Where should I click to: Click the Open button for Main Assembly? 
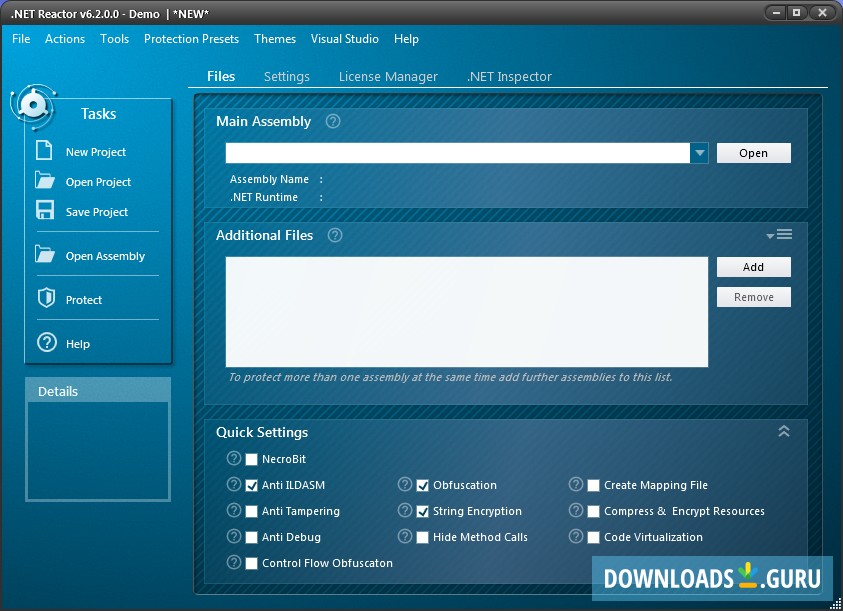coord(754,153)
